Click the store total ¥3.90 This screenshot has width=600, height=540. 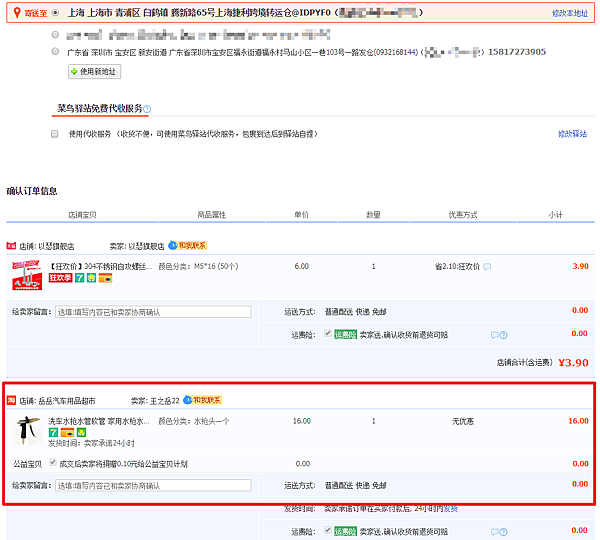[573, 362]
